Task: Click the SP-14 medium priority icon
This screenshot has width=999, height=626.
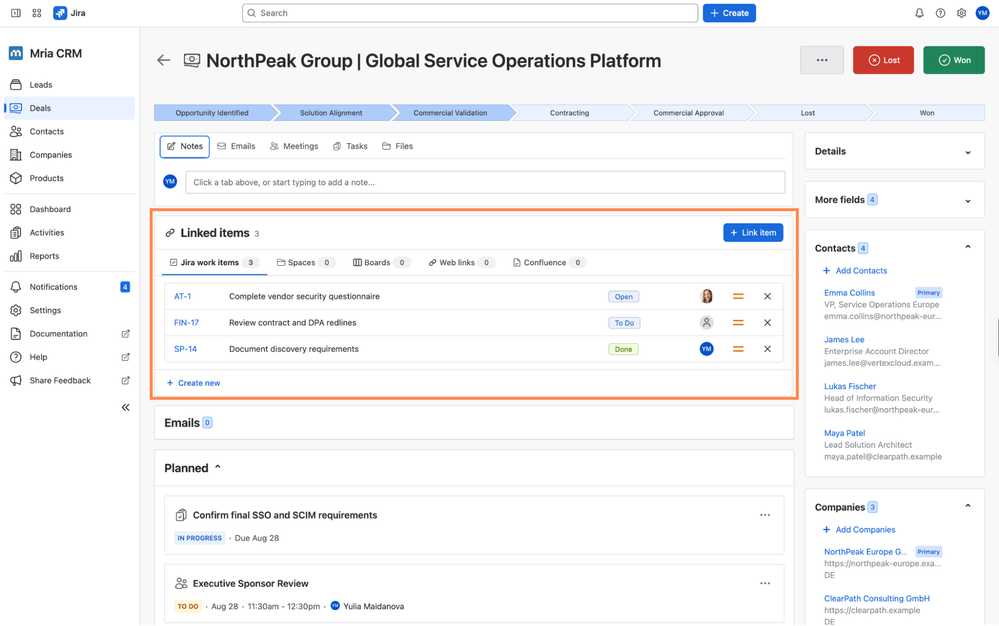Action: [738, 349]
